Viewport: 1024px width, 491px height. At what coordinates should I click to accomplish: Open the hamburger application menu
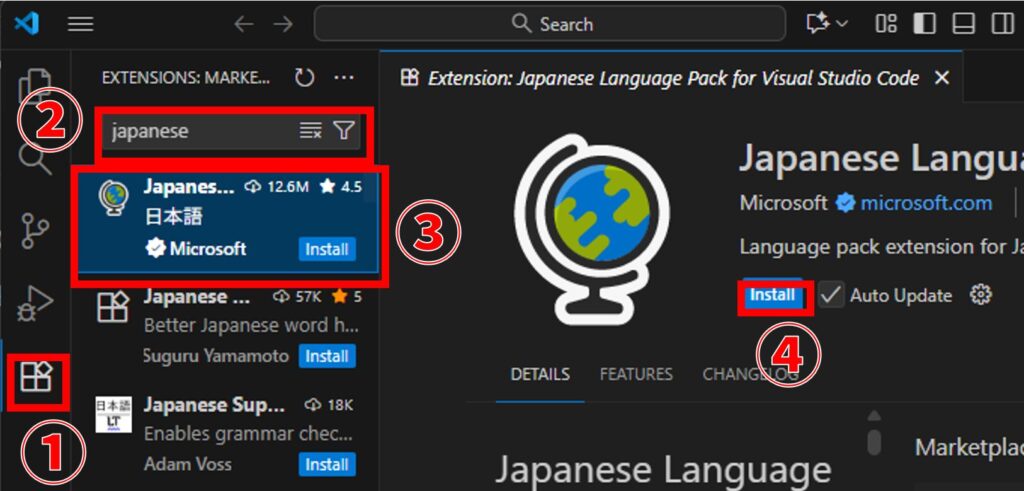click(80, 24)
